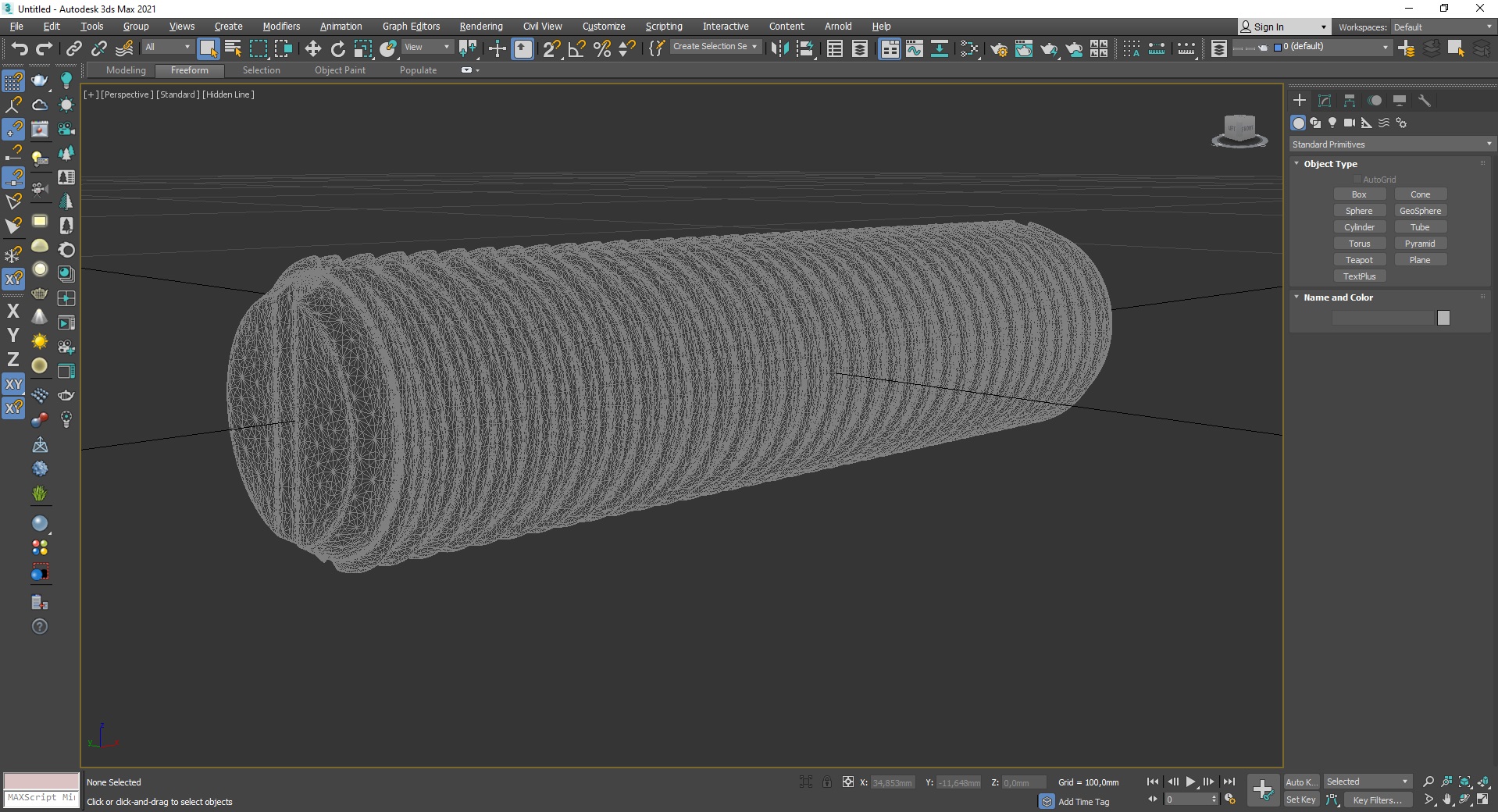
Task: Open the Hierarchy panel tab
Action: tap(1350, 101)
